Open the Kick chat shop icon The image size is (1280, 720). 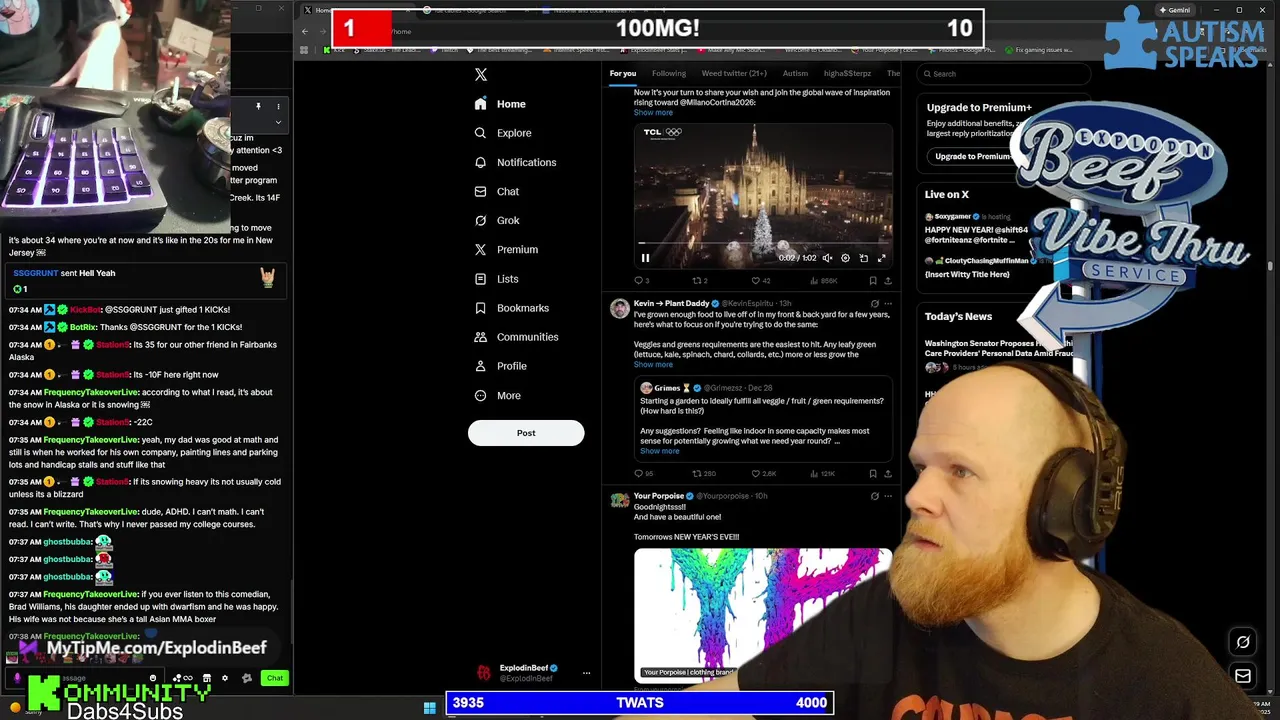206,678
